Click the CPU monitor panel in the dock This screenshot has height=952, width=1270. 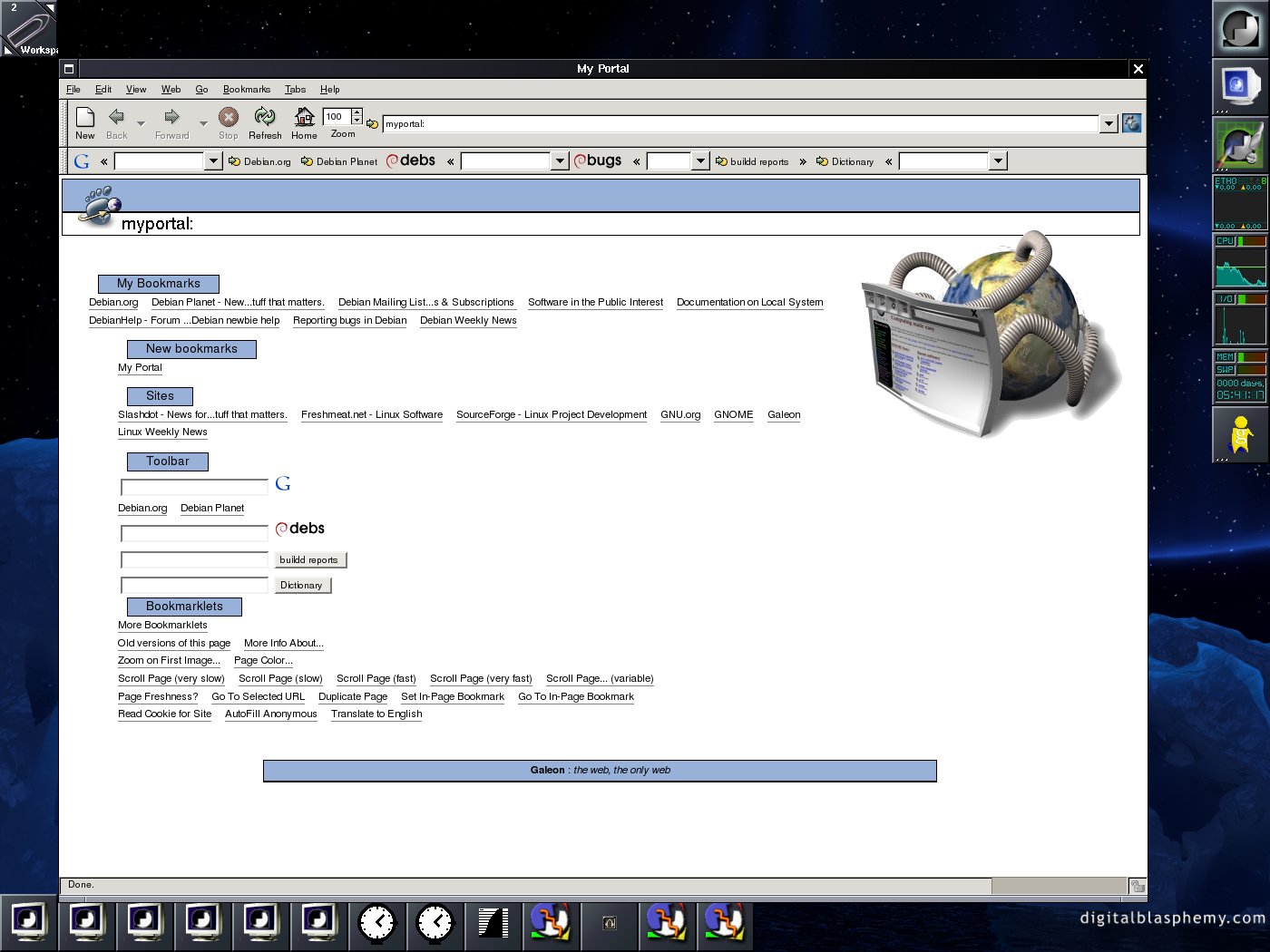pyautogui.click(x=1240, y=261)
